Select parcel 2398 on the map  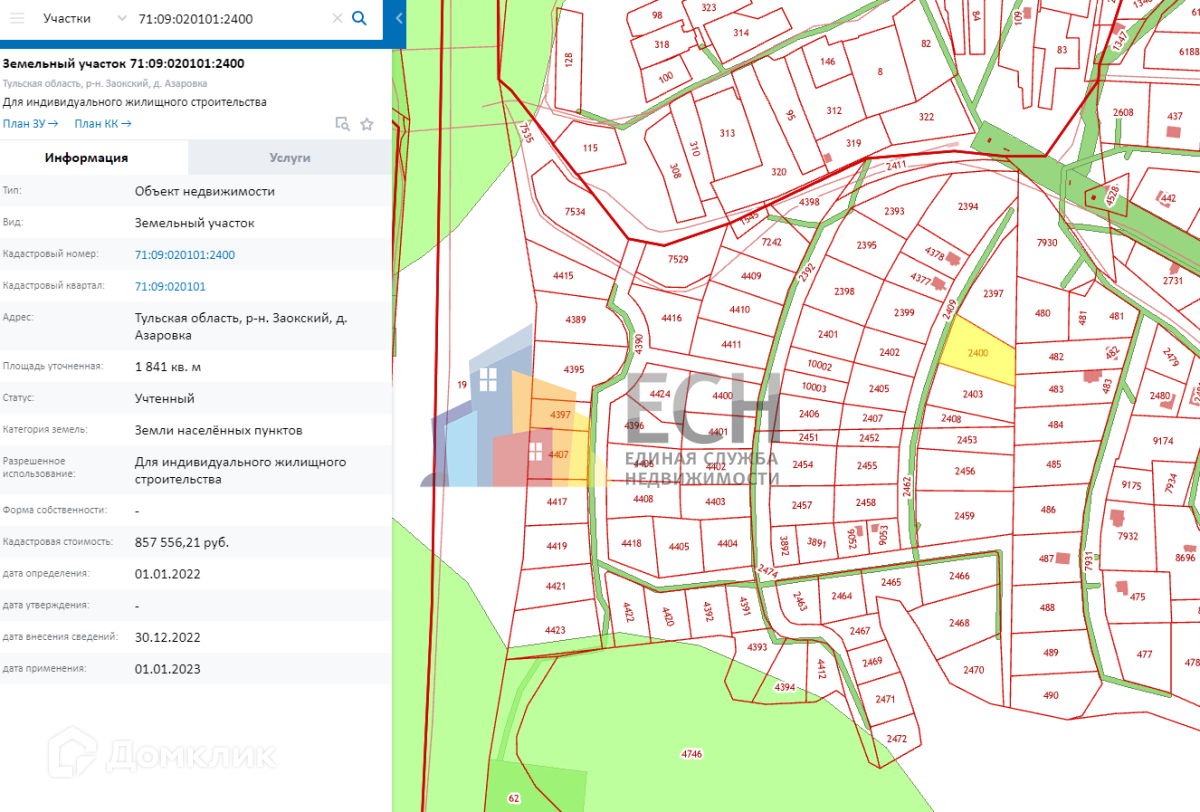point(845,292)
